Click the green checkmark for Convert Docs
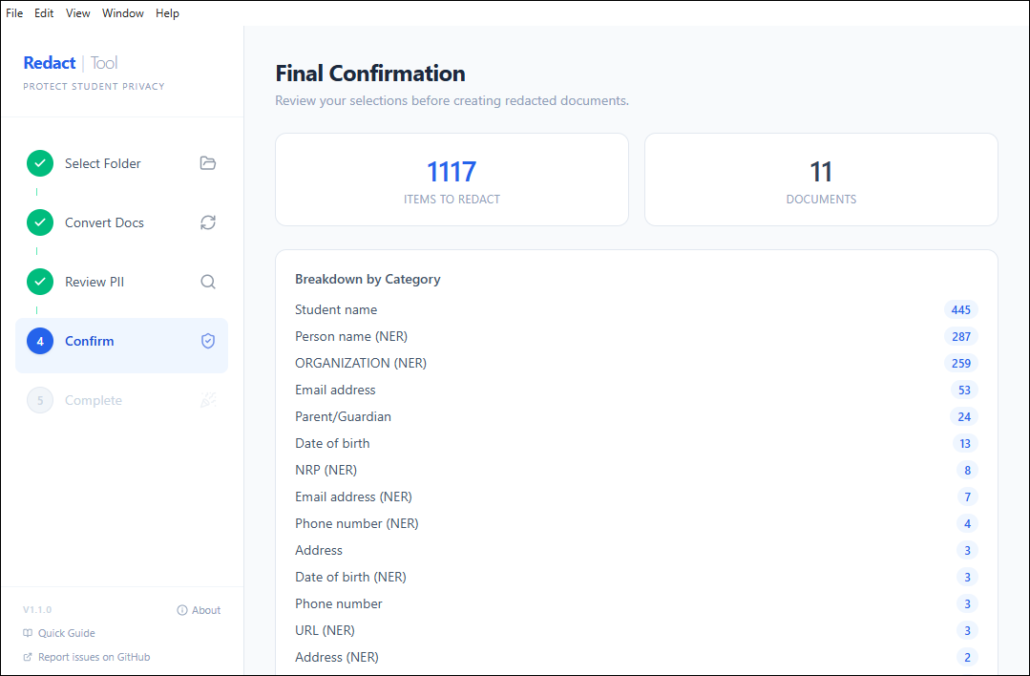This screenshot has height=676, width=1030. point(40,222)
